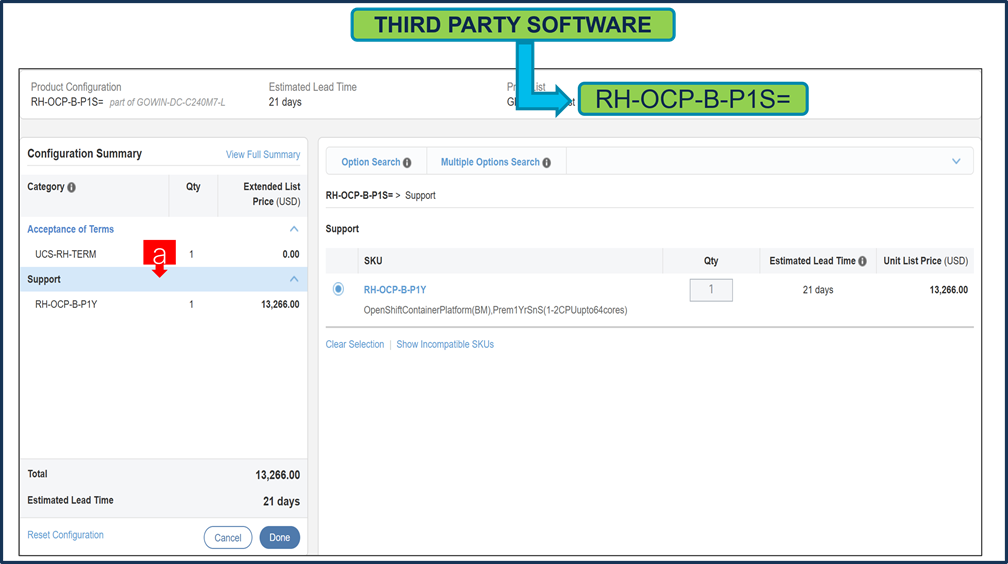Click Show Incompatible SKUs link
The image size is (1008, 564).
[x=445, y=344]
